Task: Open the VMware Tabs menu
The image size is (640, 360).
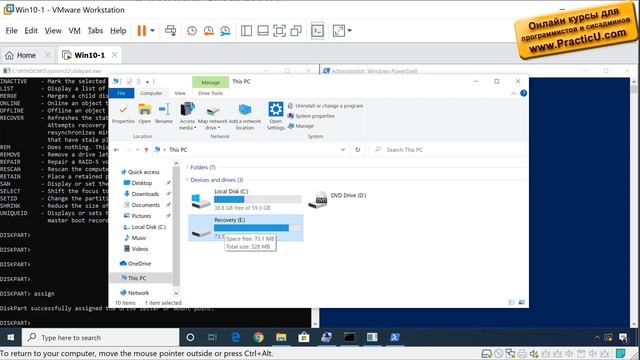Action: (x=95, y=31)
